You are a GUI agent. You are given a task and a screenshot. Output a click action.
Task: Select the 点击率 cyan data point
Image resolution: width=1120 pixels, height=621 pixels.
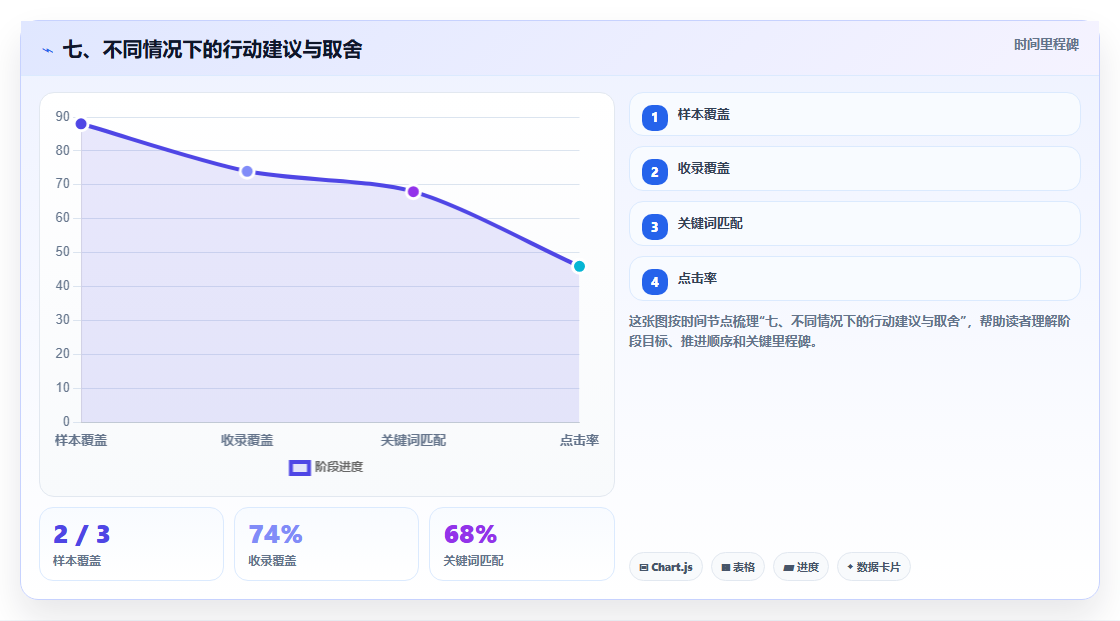coord(579,267)
